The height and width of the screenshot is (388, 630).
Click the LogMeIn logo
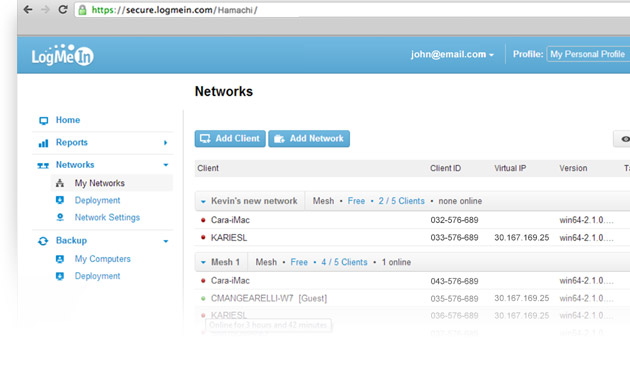click(63, 55)
